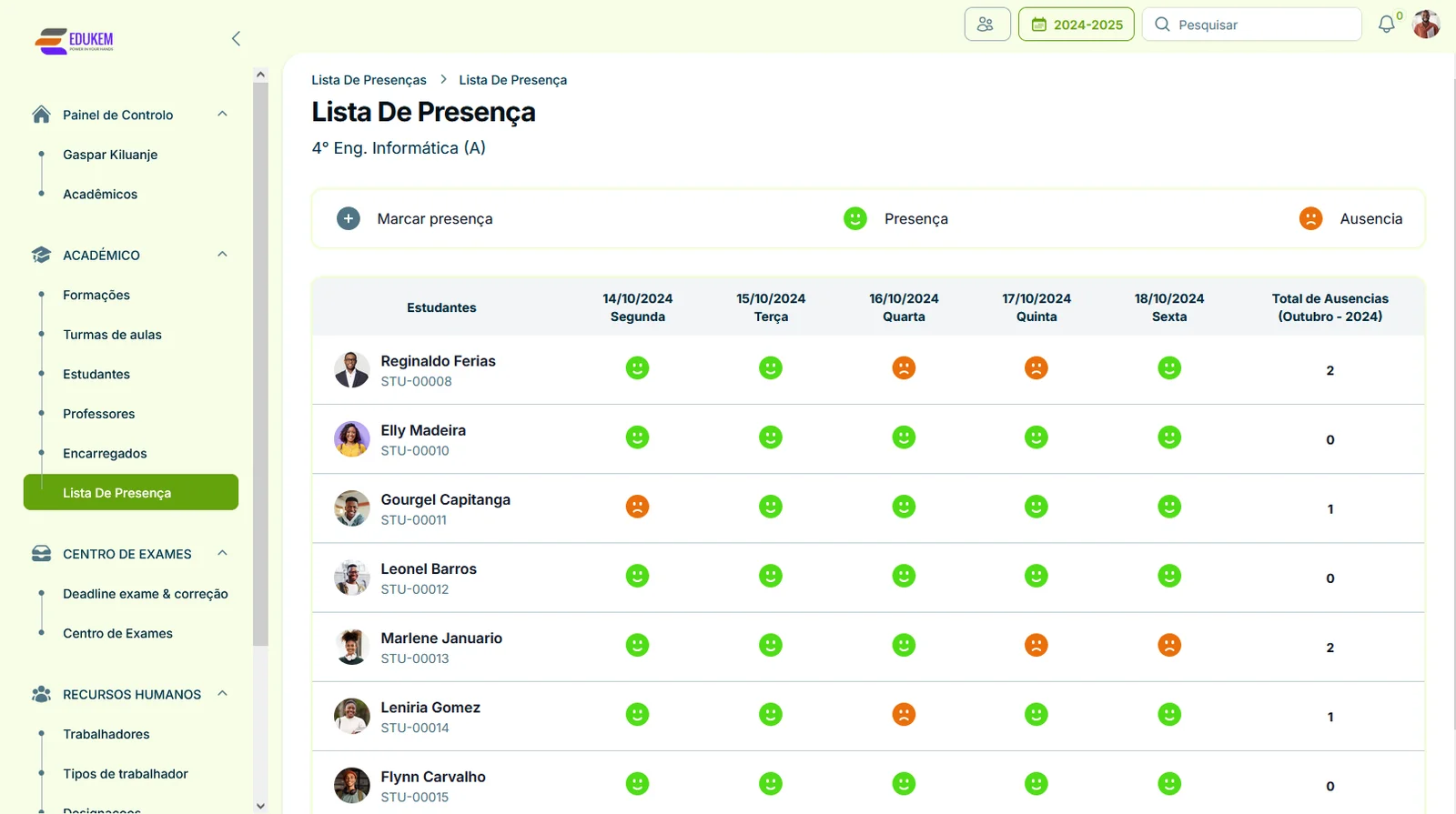Open Turmas de aulas in sidebar
Screen dimensions: 1456x814
(x=112, y=335)
